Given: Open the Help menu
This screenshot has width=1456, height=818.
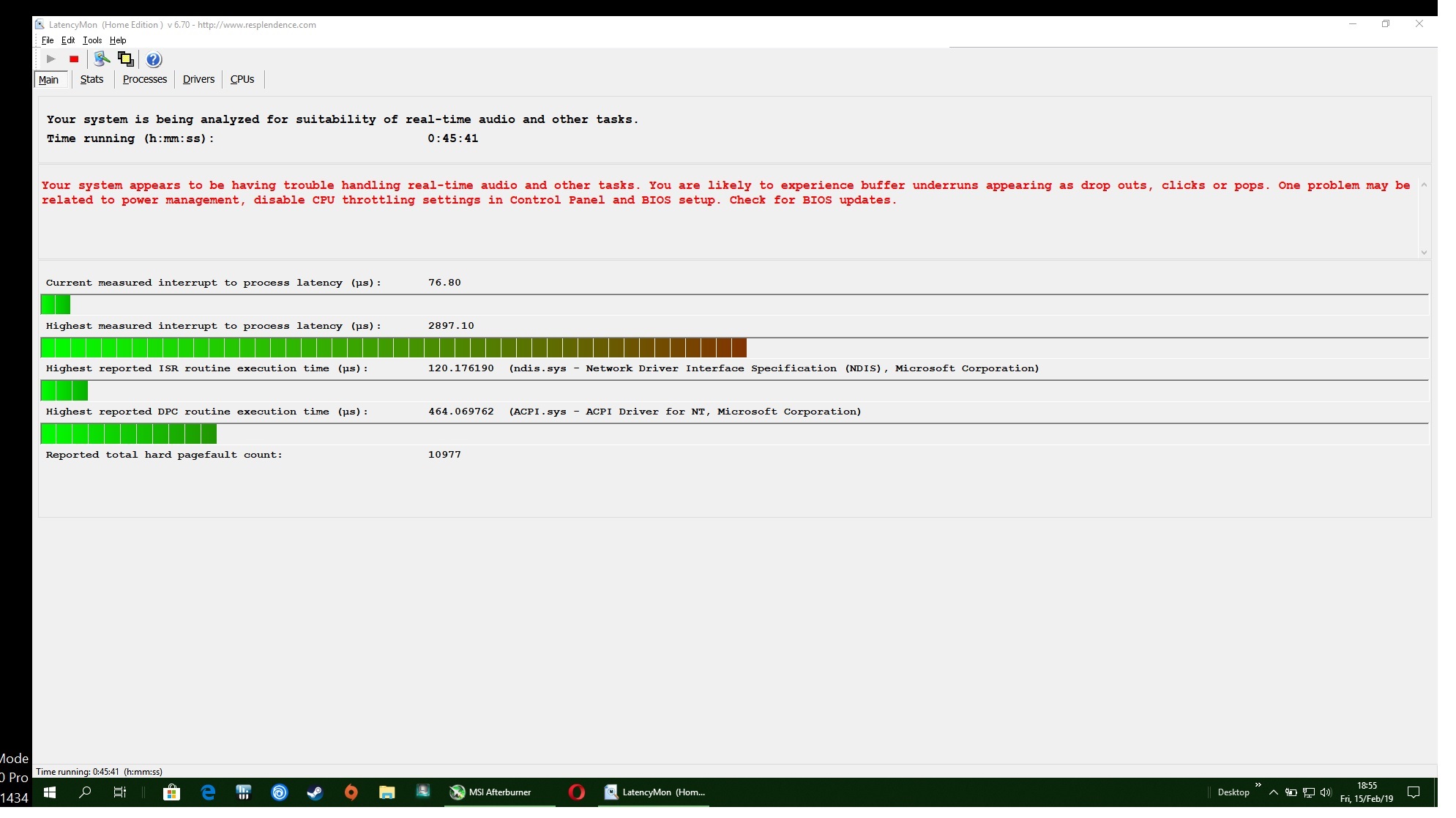Looking at the screenshot, I should (118, 40).
